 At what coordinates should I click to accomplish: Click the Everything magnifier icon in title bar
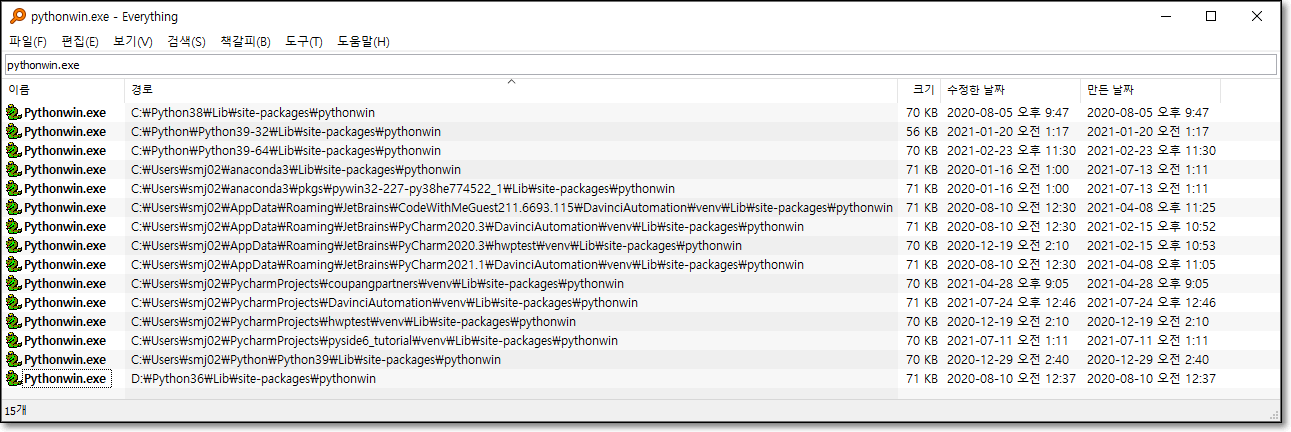tap(17, 16)
